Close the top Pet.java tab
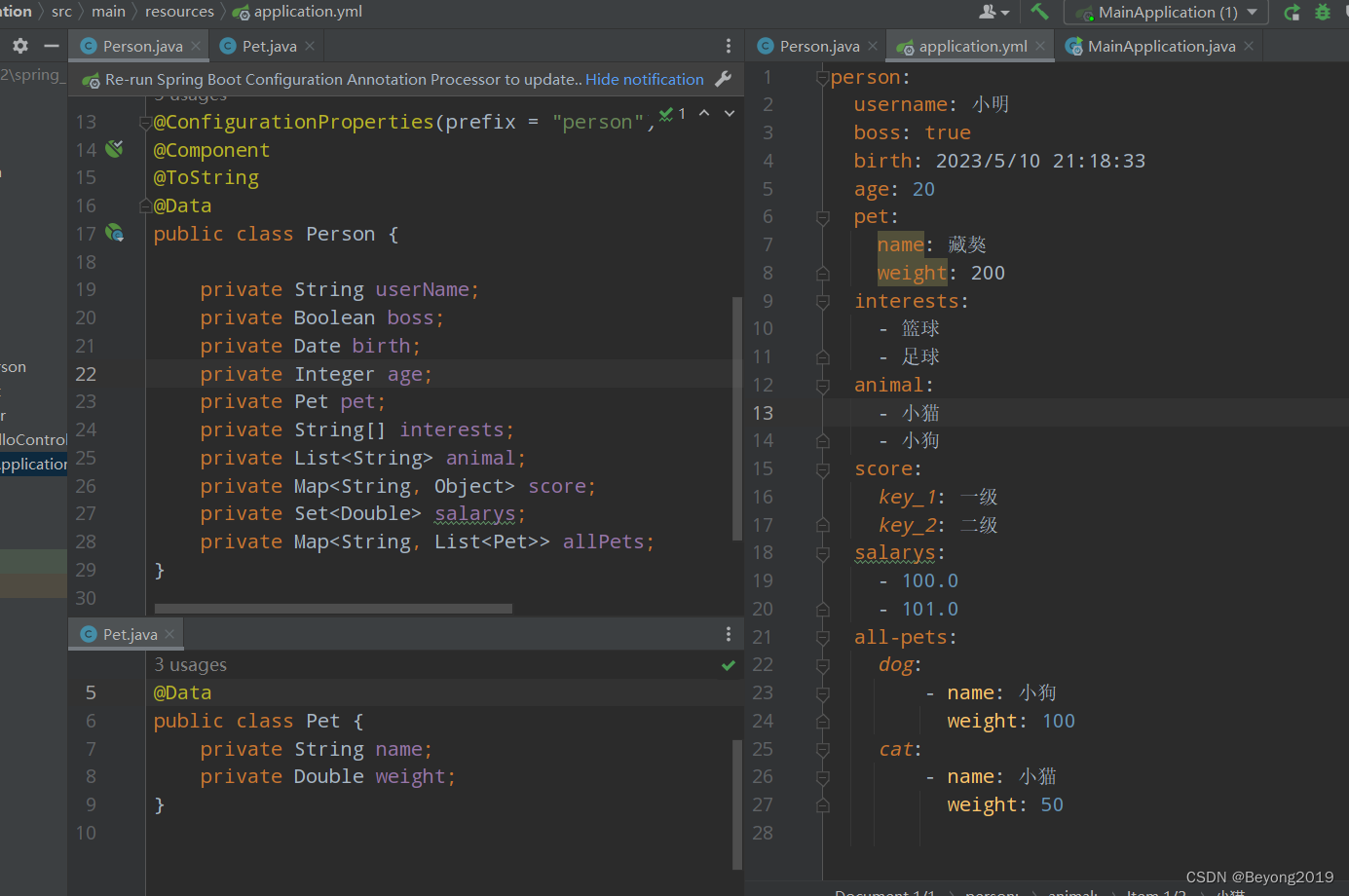The width and height of the screenshot is (1349, 896). tap(310, 46)
